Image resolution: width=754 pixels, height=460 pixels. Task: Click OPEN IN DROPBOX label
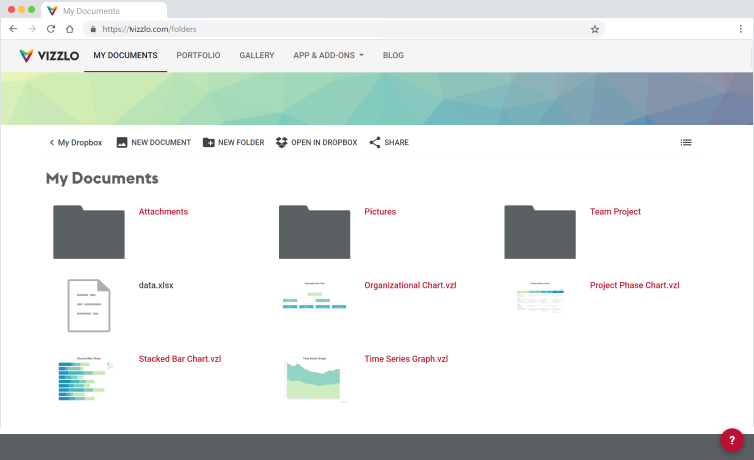pyautogui.click(x=324, y=142)
